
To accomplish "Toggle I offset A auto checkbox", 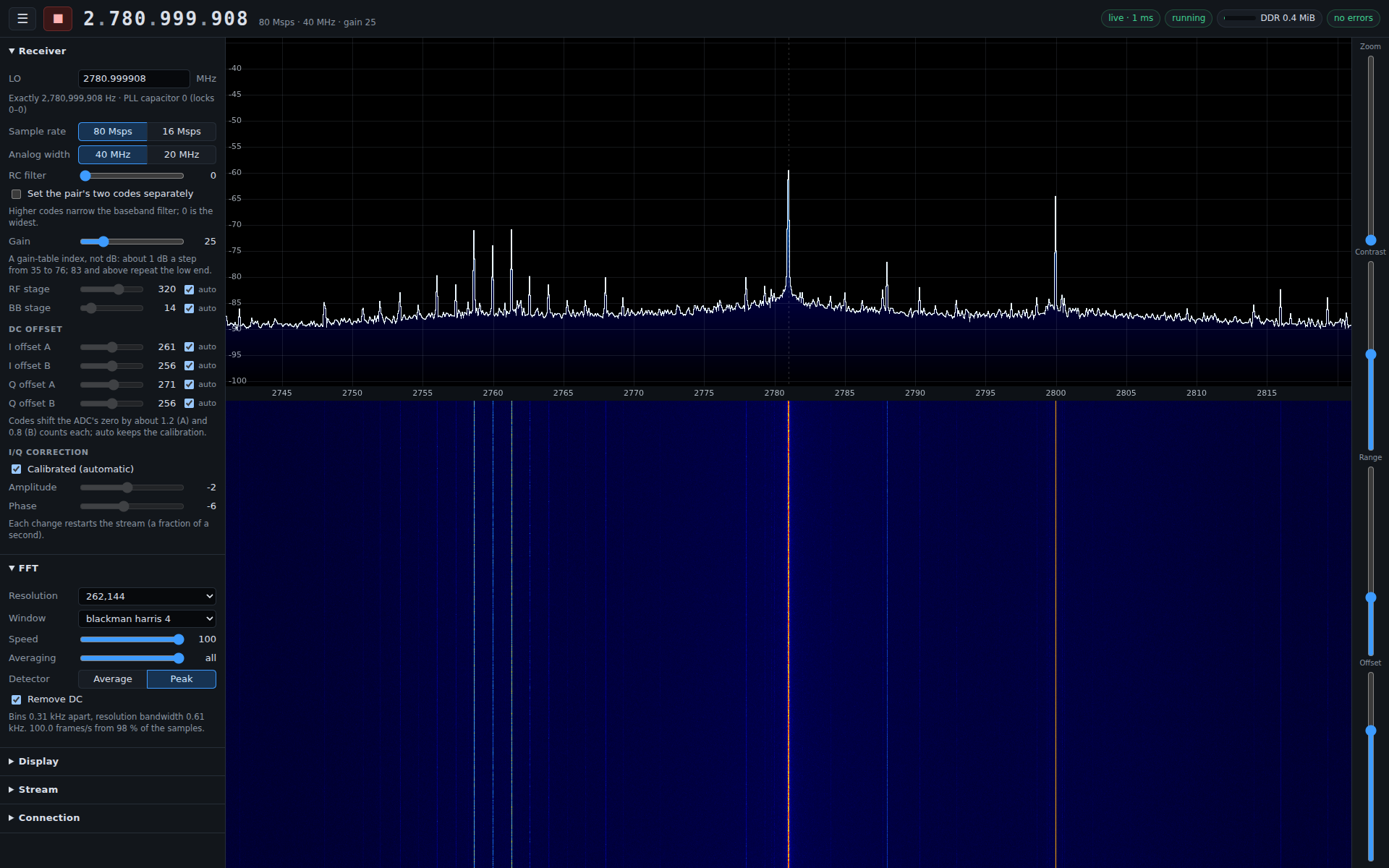I will tap(189, 347).
